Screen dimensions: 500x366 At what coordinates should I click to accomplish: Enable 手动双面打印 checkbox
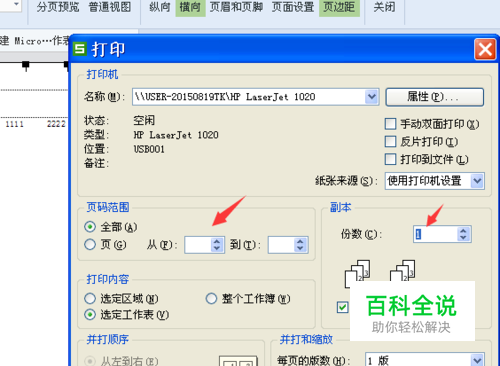(x=390, y=124)
